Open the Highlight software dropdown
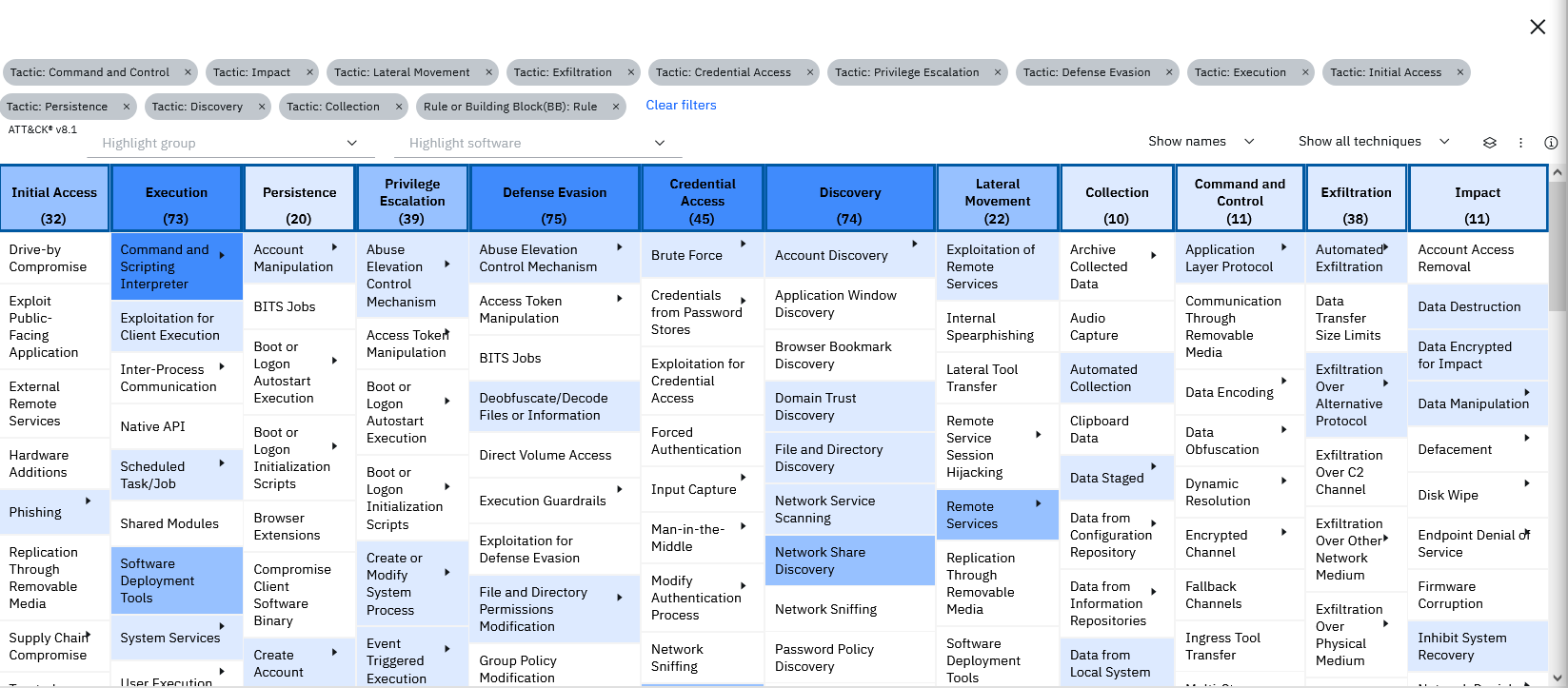The height and width of the screenshot is (688, 1568). [538, 143]
